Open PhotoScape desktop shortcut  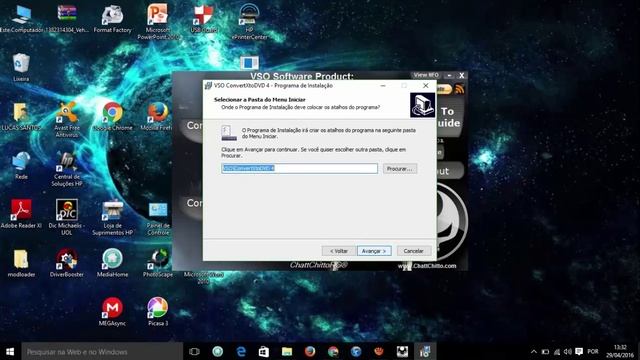click(x=158, y=263)
